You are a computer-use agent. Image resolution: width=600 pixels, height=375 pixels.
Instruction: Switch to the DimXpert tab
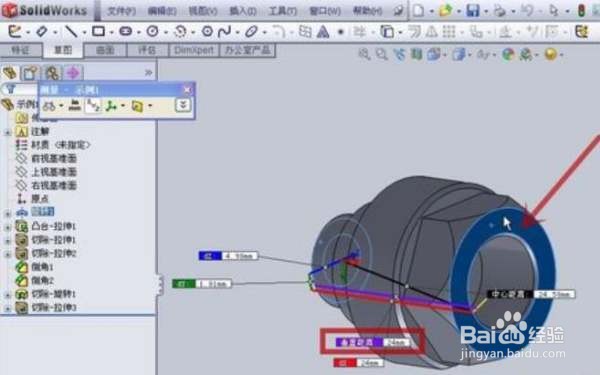click(194, 50)
